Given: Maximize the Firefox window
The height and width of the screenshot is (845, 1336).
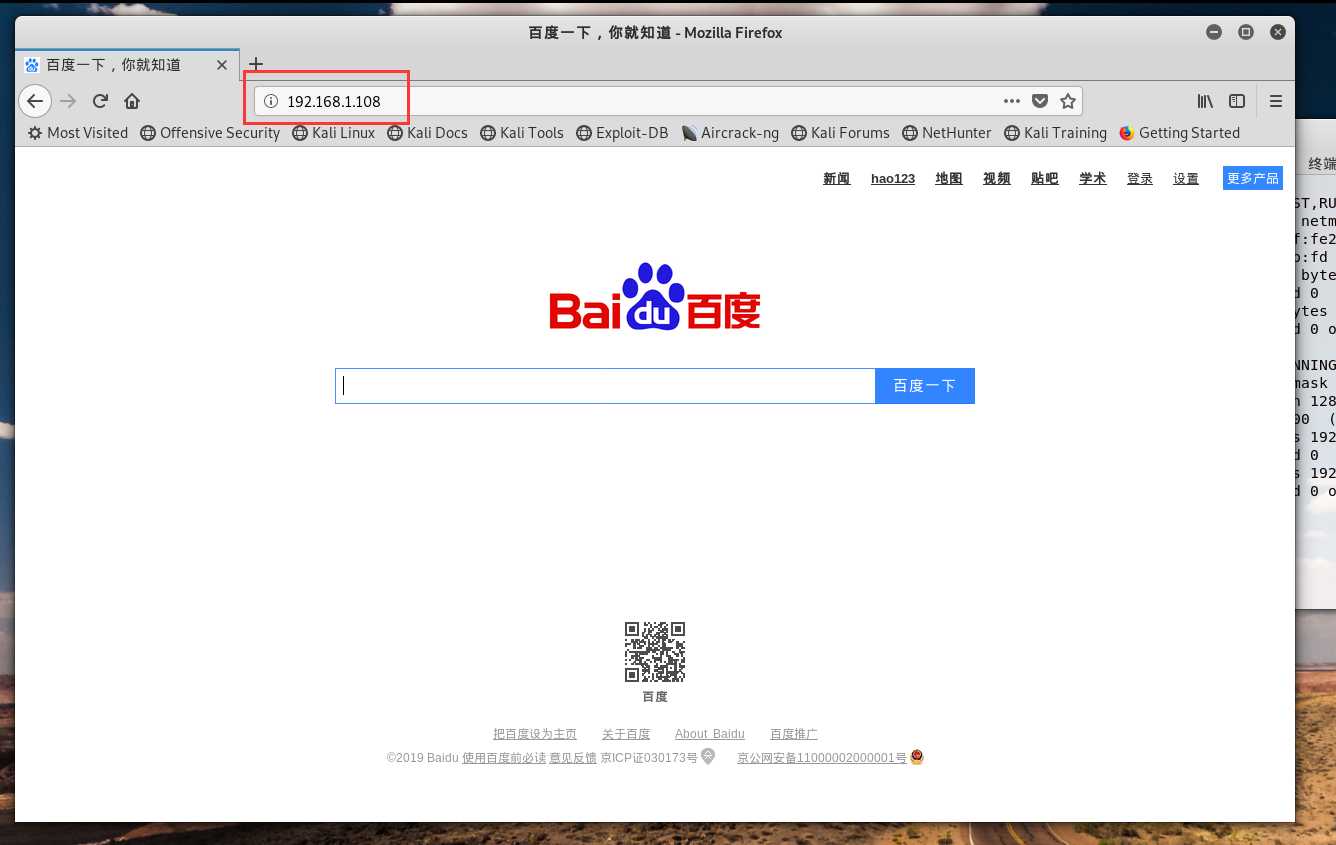Looking at the screenshot, I should [1246, 32].
